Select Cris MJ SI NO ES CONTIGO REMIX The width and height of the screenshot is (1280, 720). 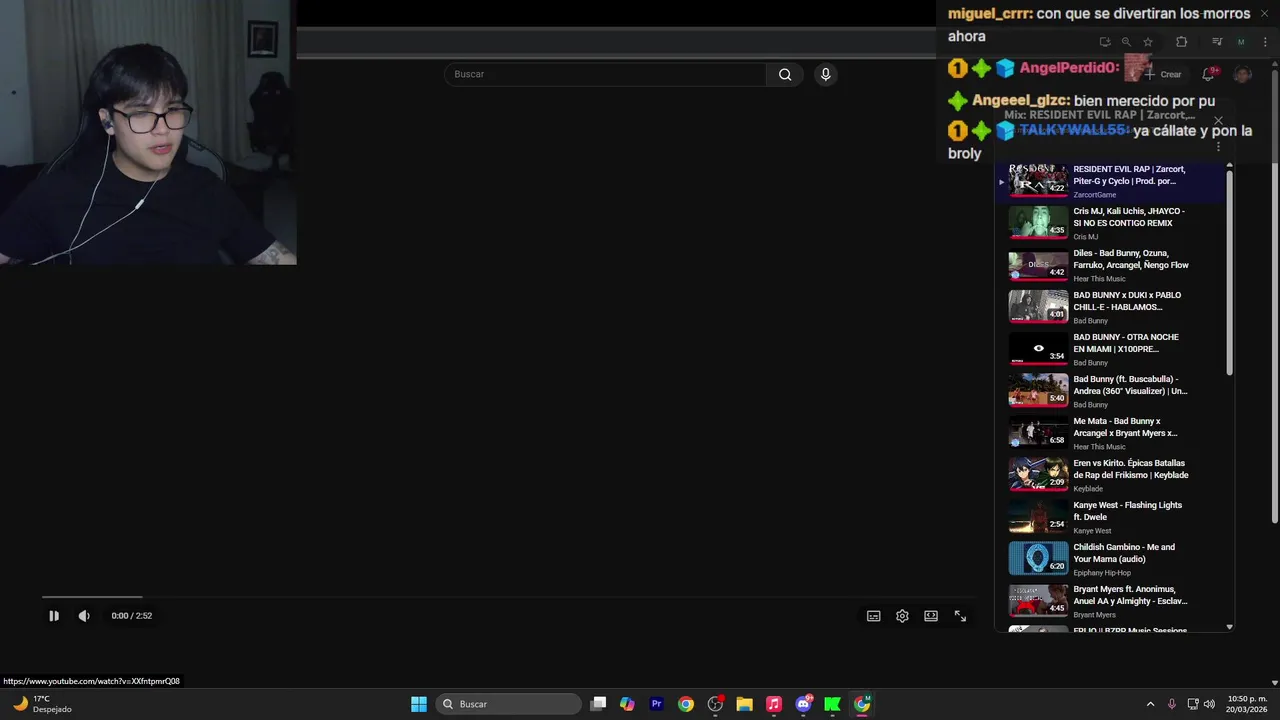(x=1110, y=224)
